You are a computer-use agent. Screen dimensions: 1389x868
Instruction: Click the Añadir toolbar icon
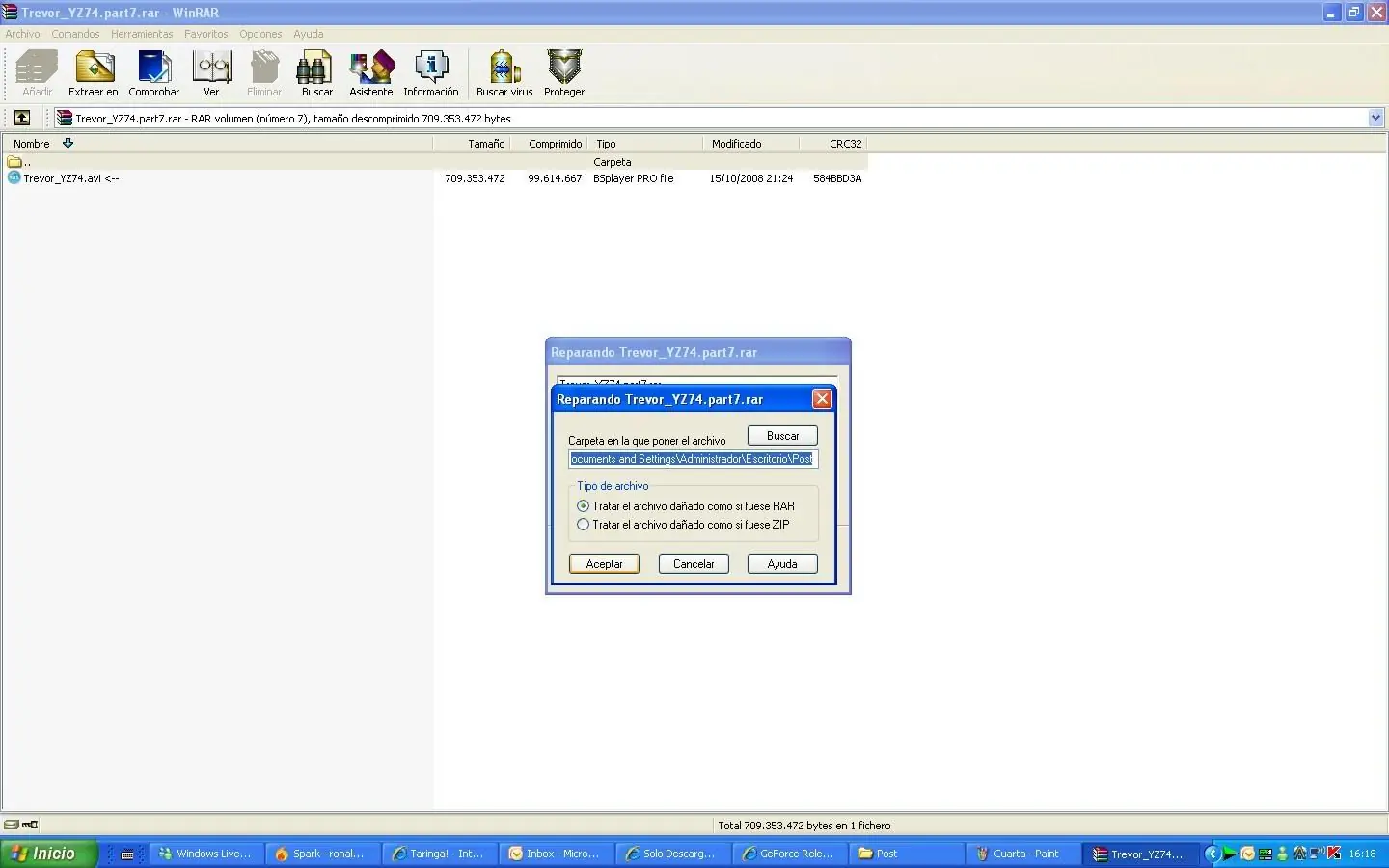click(37, 73)
